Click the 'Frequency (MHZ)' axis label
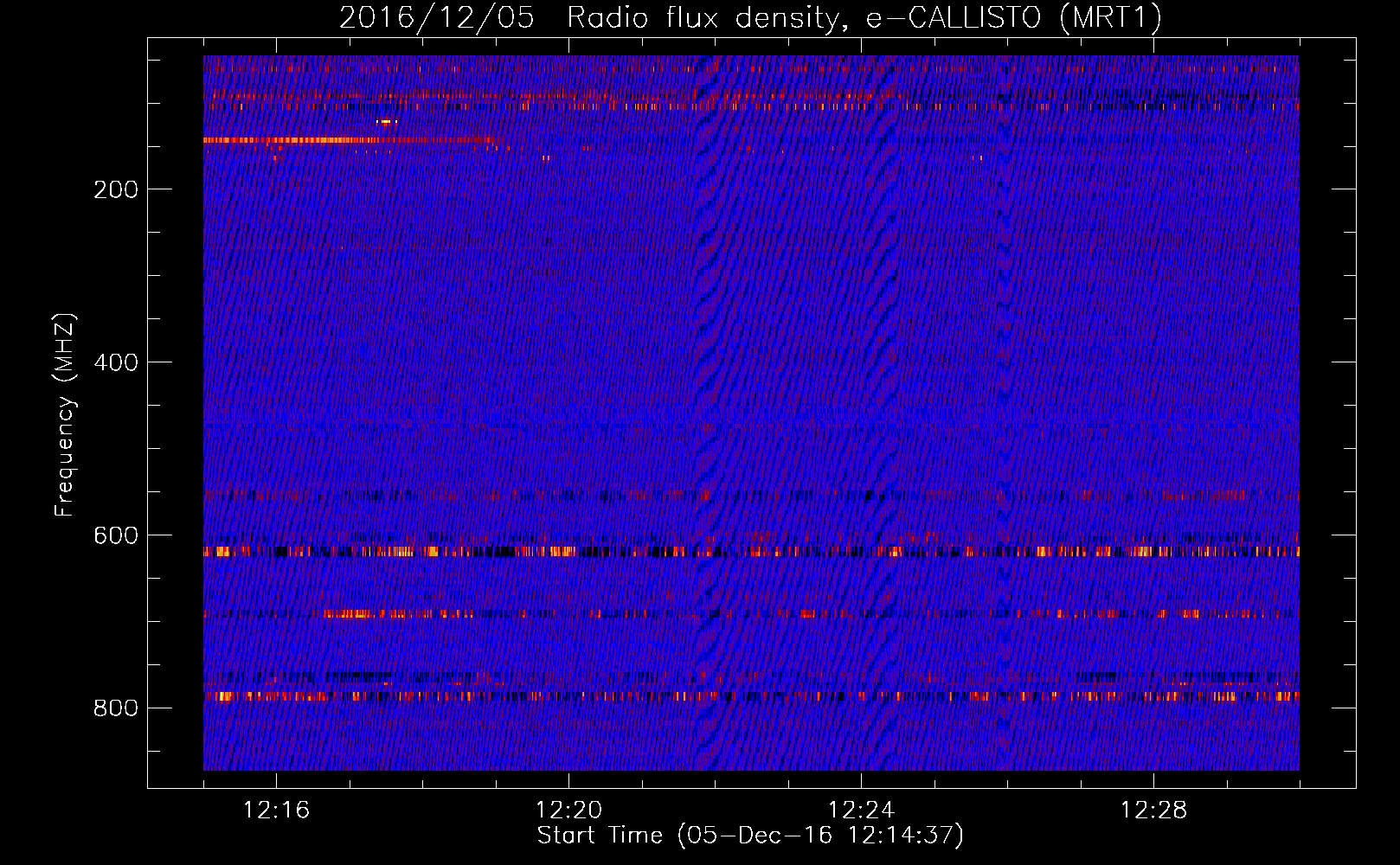The width and height of the screenshot is (1400, 865). tap(65, 414)
